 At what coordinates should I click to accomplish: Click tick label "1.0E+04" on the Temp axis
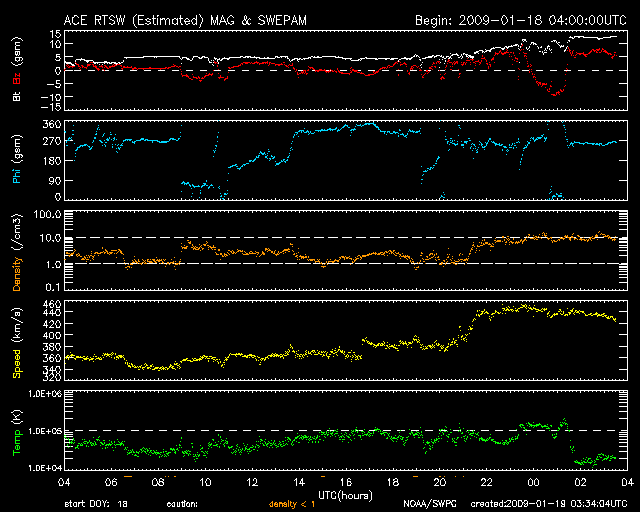click(45, 468)
